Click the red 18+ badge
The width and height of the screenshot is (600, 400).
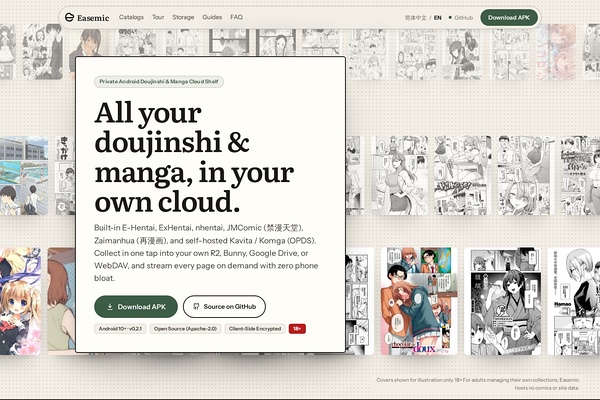point(297,329)
